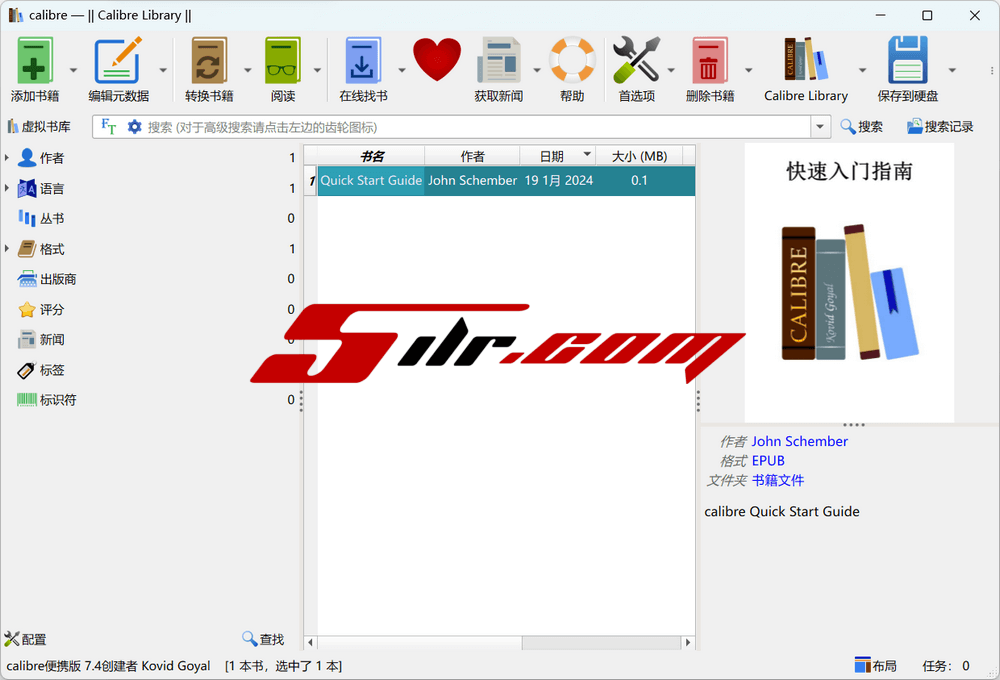Open Preferences (首选项) tools icon
The width and height of the screenshot is (1000, 680).
(x=636, y=62)
